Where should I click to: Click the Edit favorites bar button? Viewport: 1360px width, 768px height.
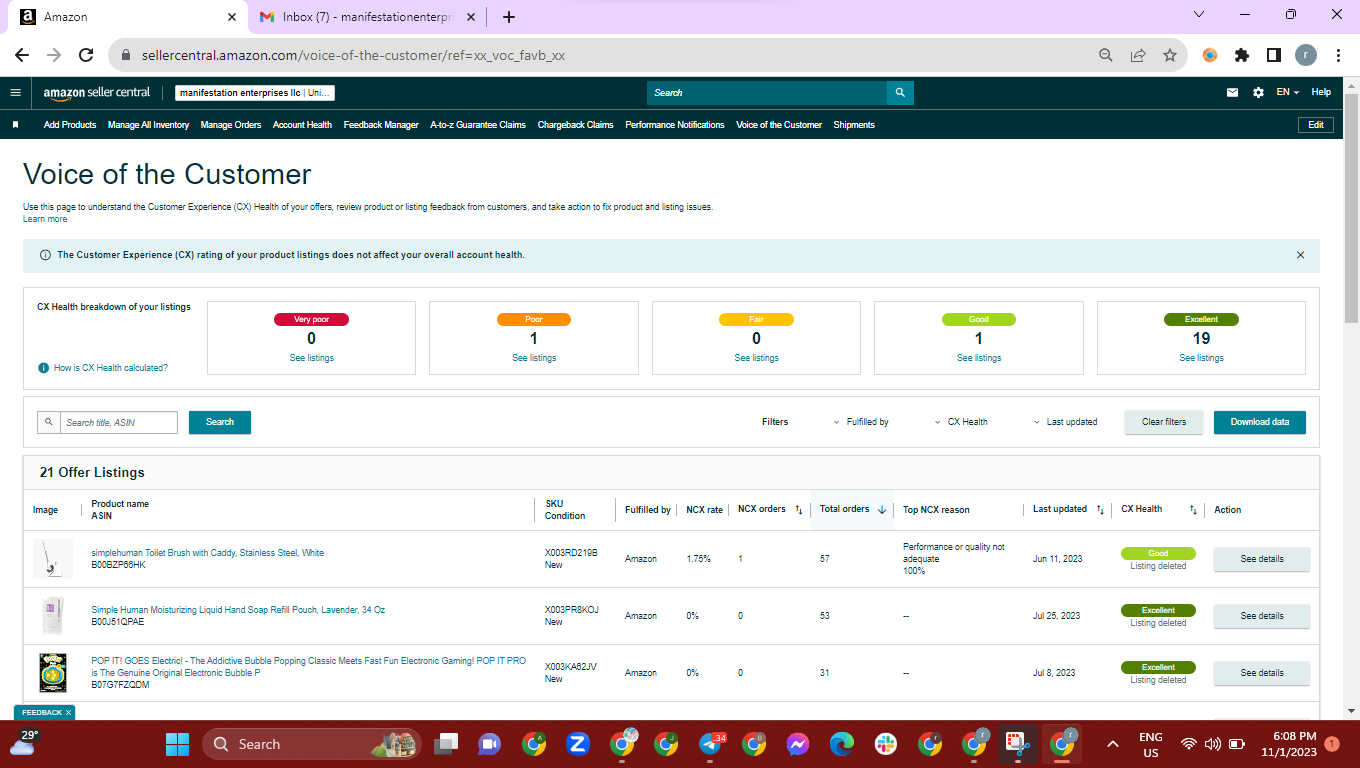(x=1316, y=125)
